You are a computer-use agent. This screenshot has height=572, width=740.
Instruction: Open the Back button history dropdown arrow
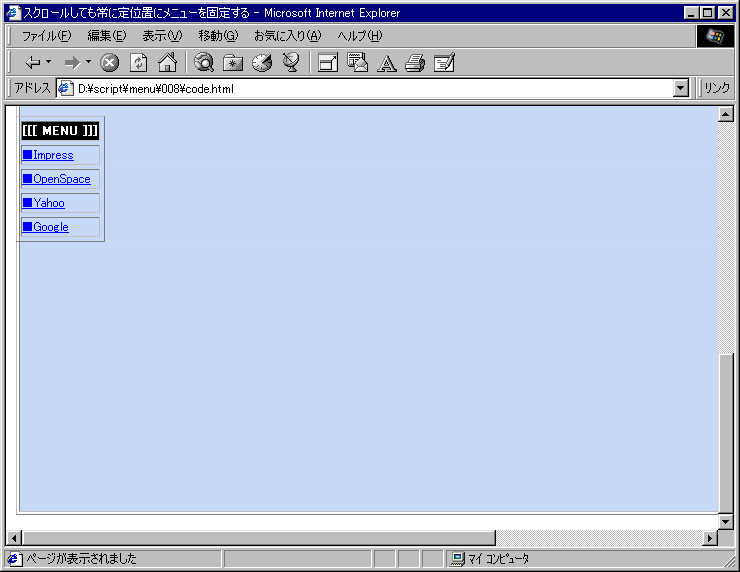point(49,63)
